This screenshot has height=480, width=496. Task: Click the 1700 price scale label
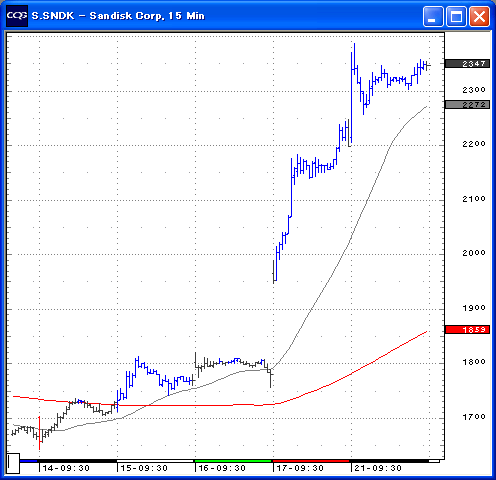point(474,417)
